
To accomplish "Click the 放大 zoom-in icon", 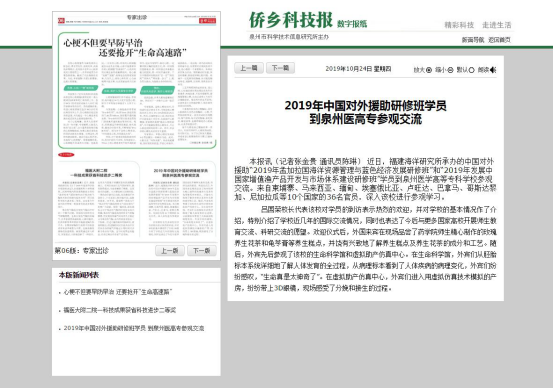I will (429, 70).
